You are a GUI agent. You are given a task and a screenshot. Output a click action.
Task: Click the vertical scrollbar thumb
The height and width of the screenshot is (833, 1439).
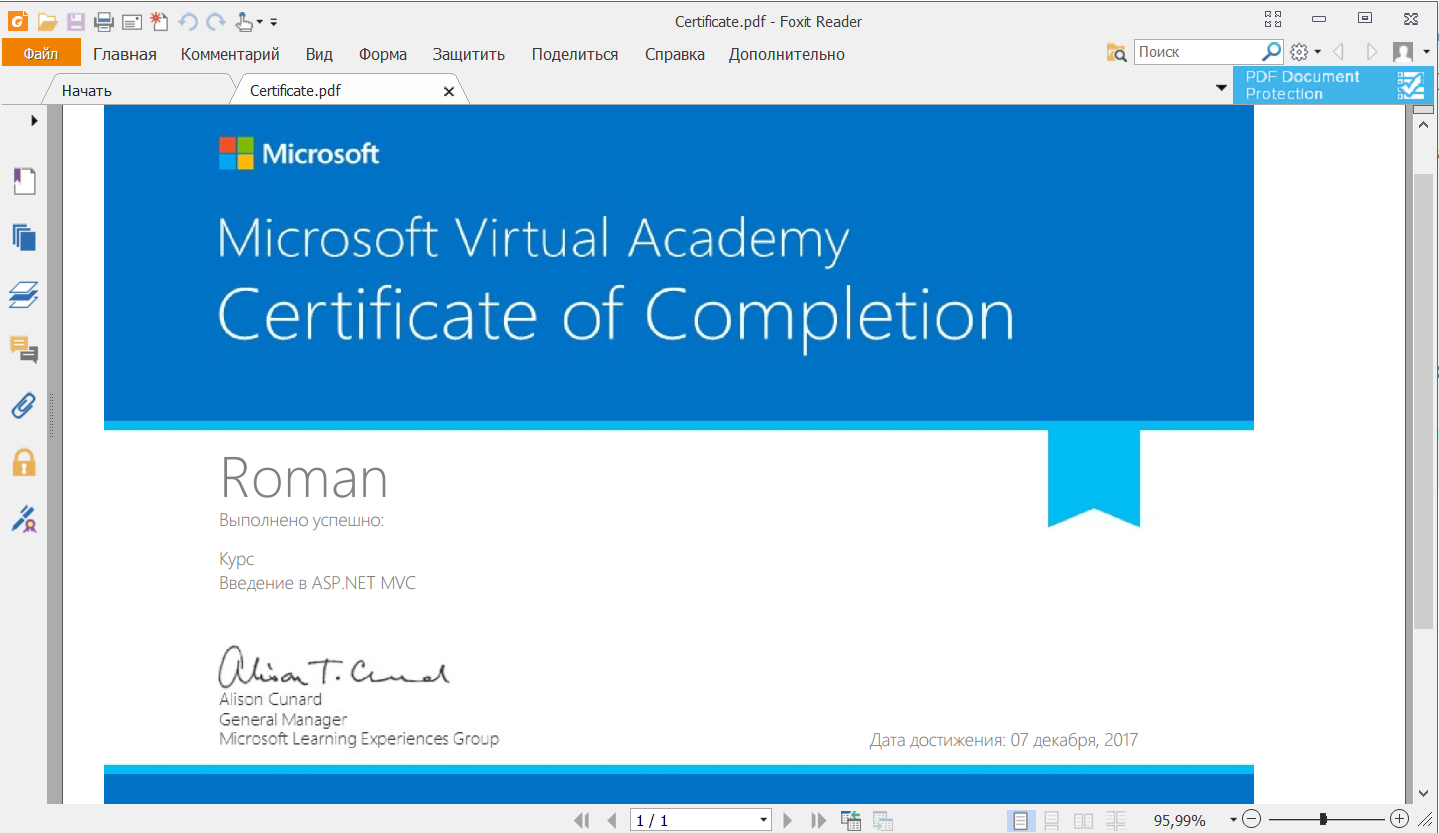coord(1424,401)
